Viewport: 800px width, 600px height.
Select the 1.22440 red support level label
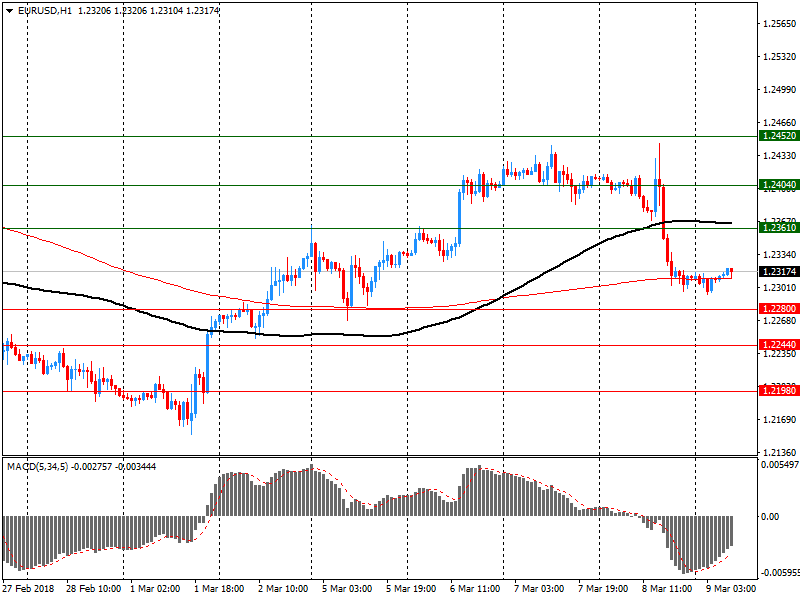pyautogui.click(x=779, y=345)
